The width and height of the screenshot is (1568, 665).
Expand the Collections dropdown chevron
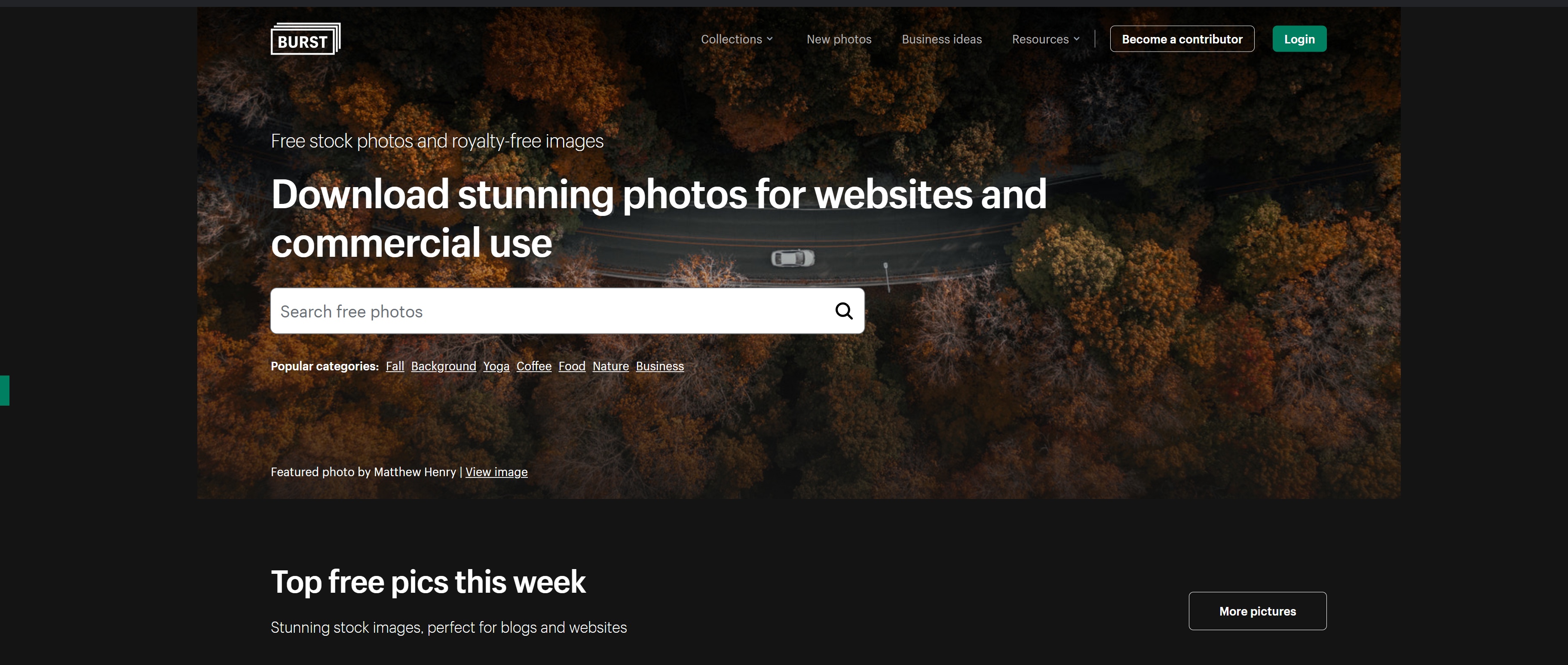(769, 39)
